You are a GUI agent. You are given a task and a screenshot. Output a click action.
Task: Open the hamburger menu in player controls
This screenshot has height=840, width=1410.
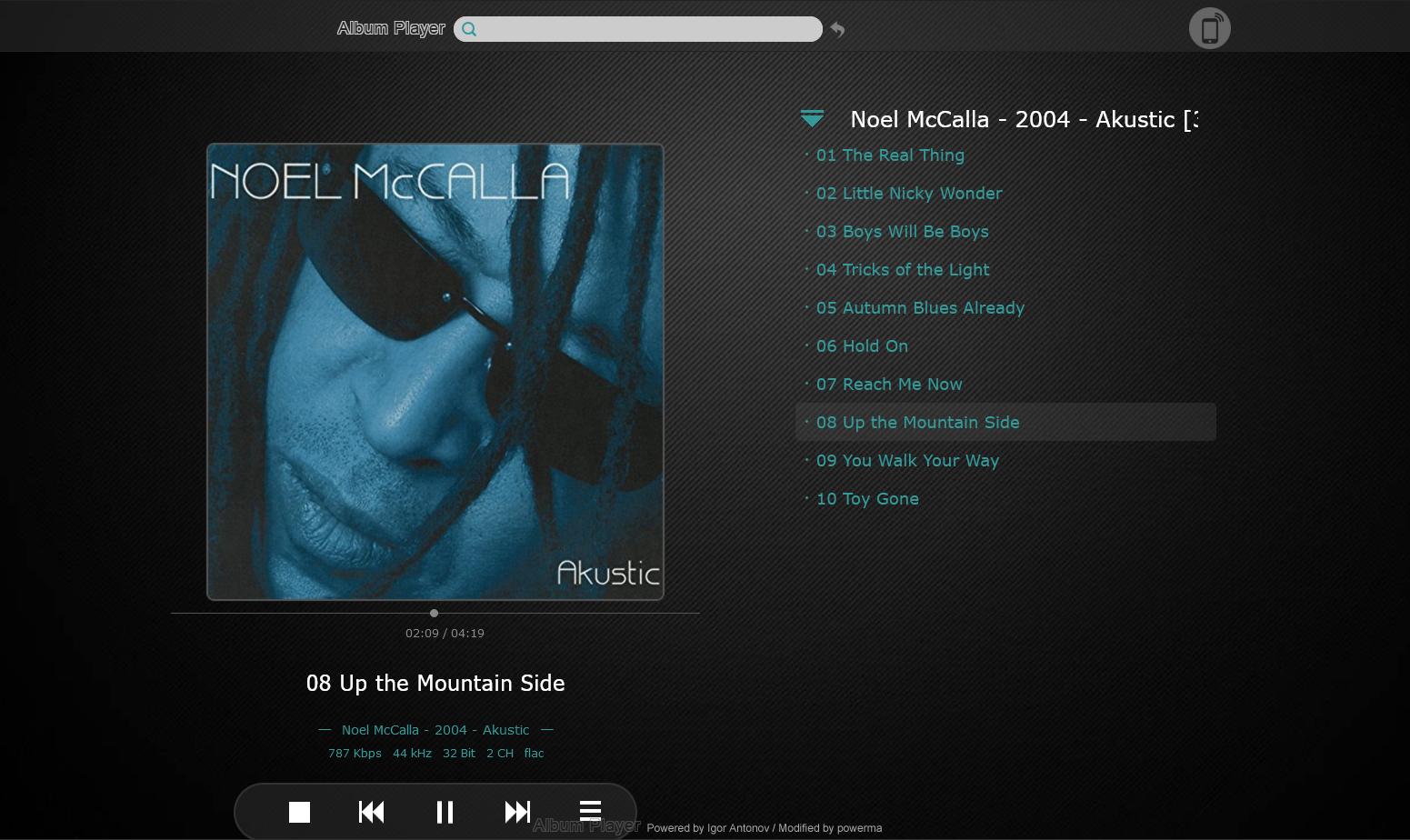[590, 809]
